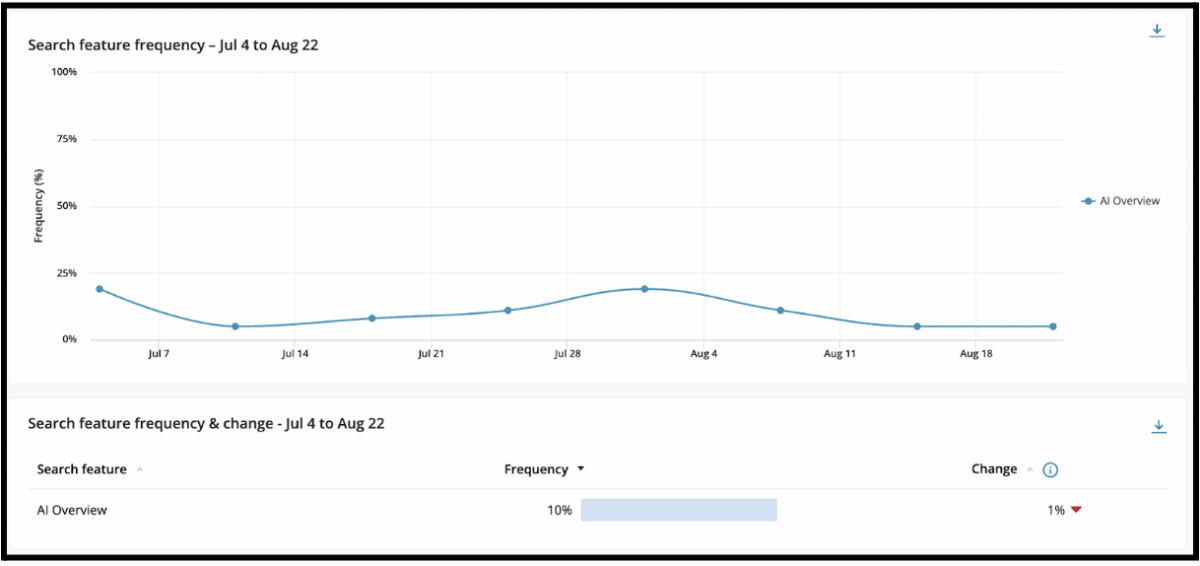Select the data point between Aug 4 and Aug 11
Screen dimensions: 1200x566
coord(780,310)
